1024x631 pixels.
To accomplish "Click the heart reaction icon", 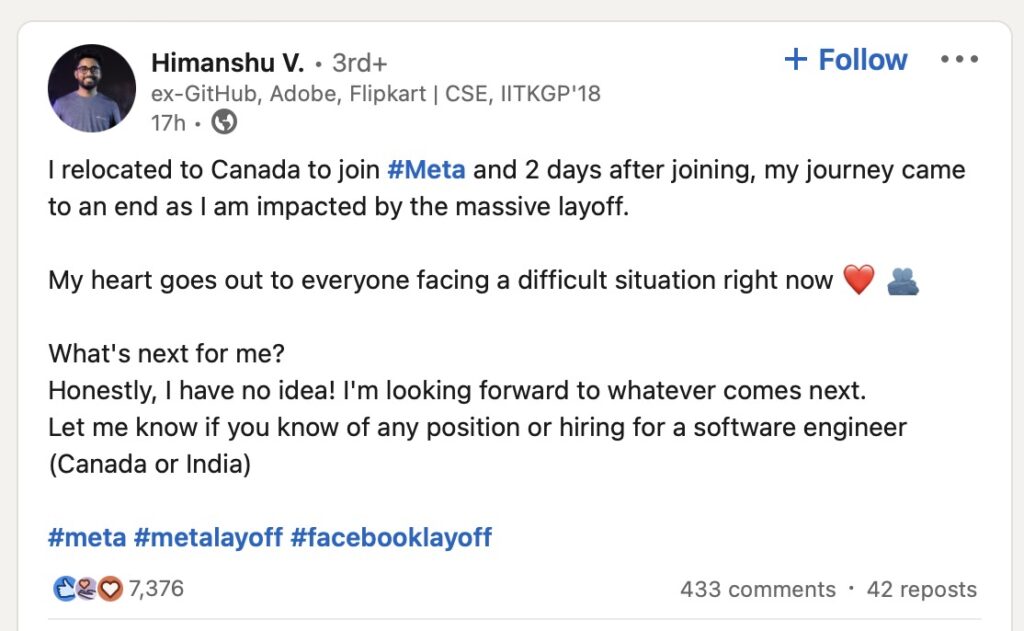I will (x=110, y=589).
